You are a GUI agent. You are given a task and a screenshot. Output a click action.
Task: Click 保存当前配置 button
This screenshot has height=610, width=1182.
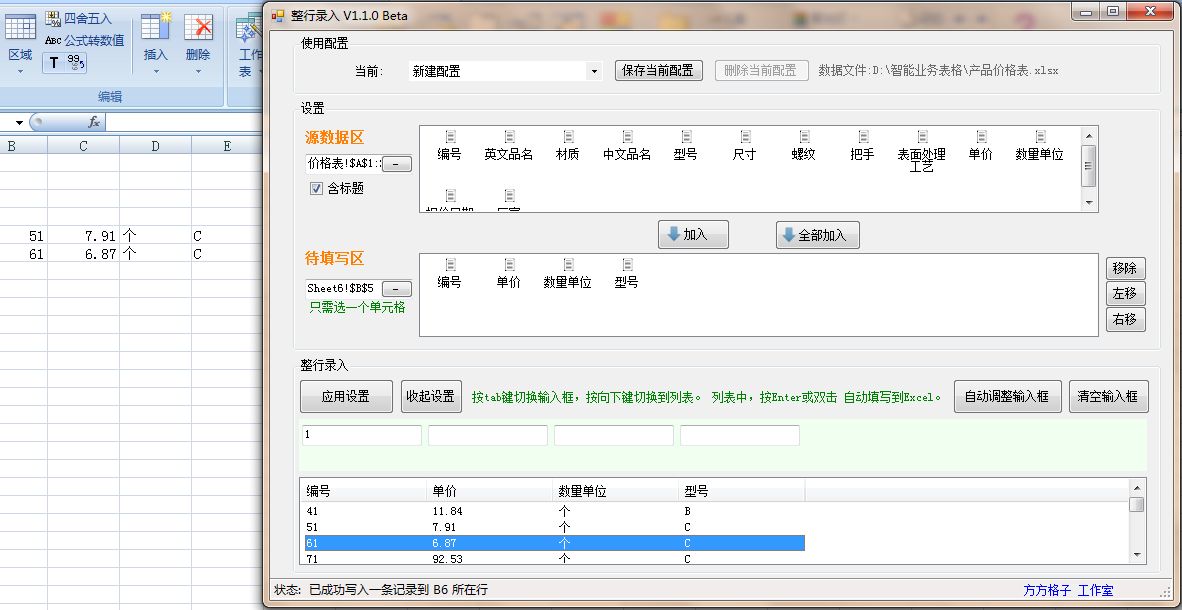(659, 71)
